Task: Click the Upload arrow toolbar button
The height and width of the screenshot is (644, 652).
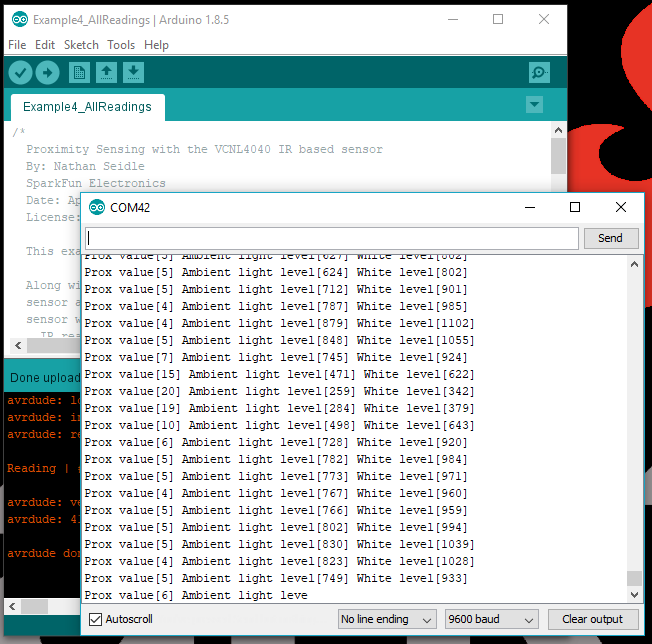Action: pyautogui.click(x=47, y=73)
